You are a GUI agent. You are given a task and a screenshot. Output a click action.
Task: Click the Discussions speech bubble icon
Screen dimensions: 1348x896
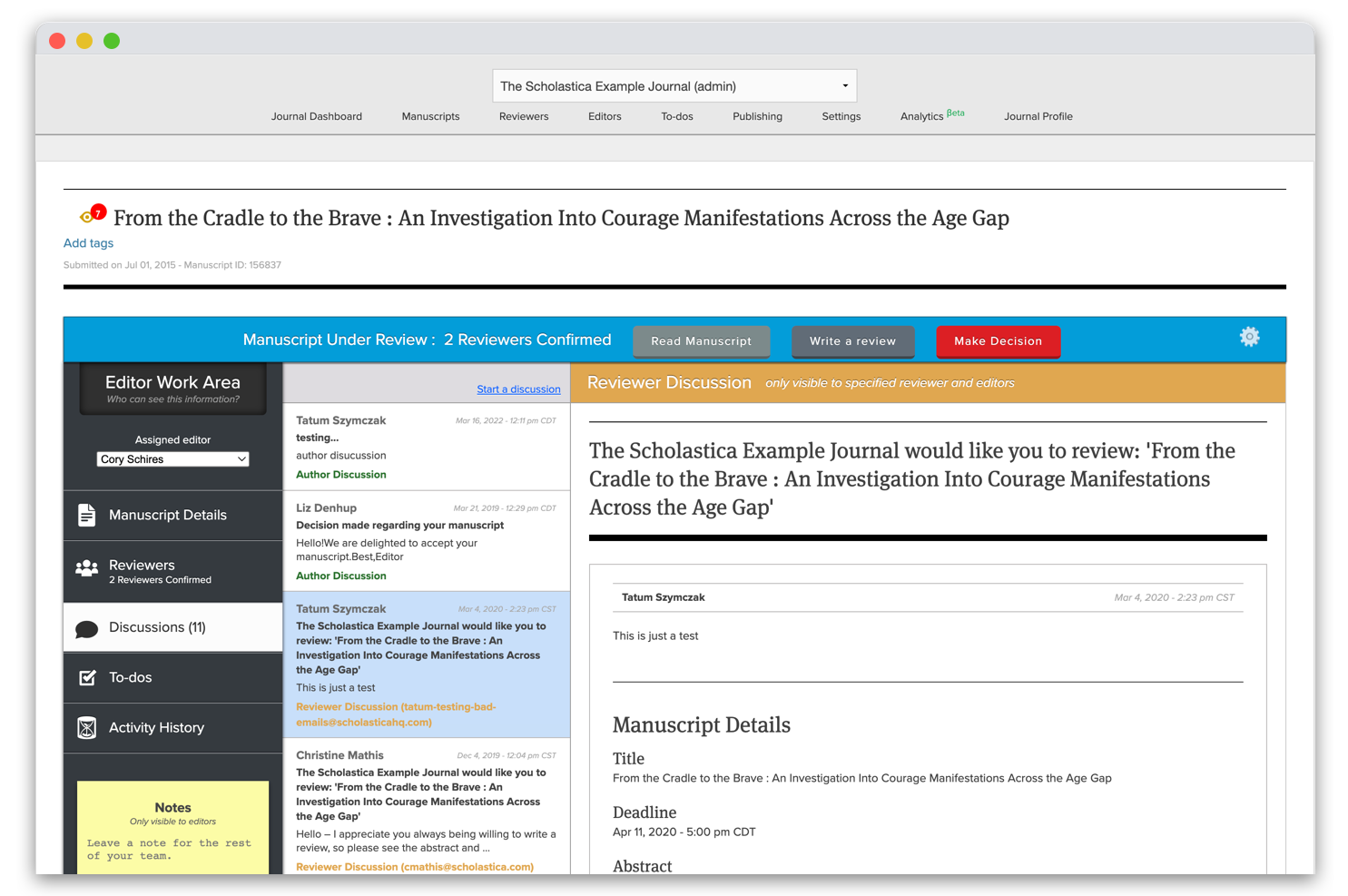tap(86, 628)
